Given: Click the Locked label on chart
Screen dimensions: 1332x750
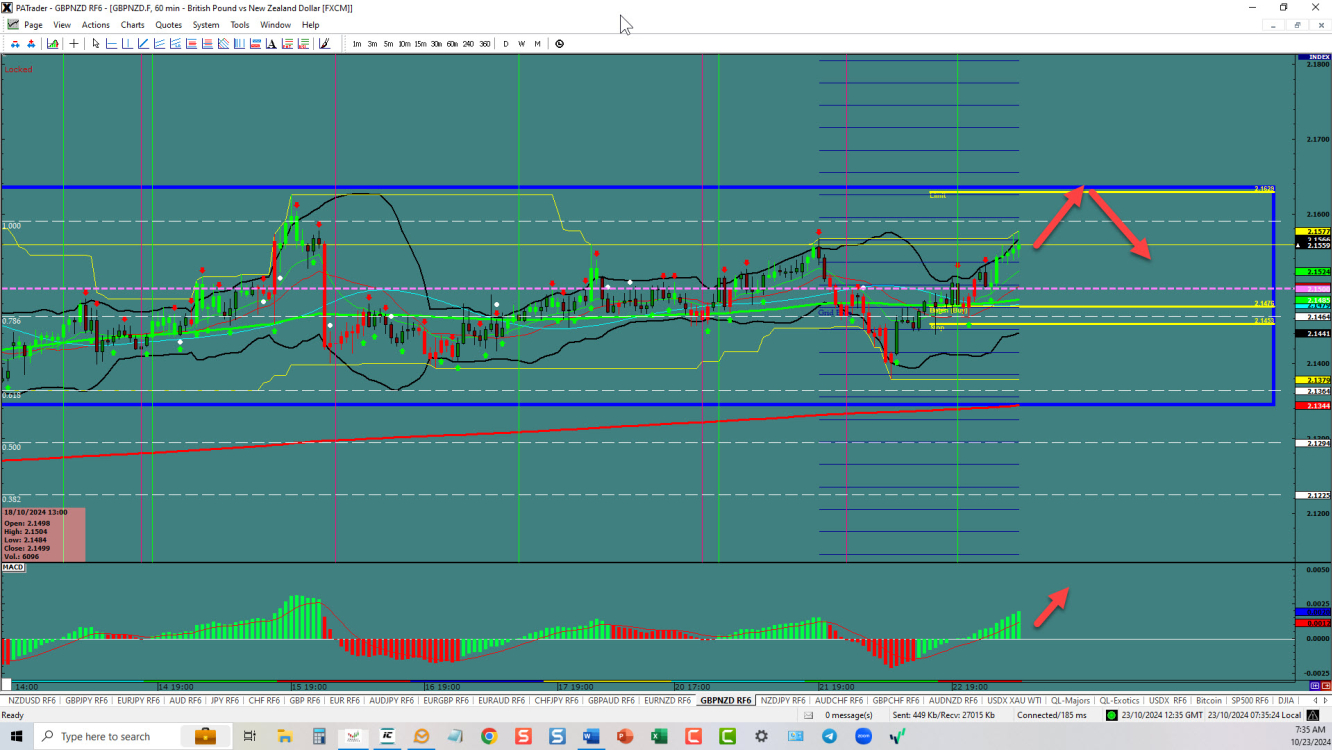Looking at the screenshot, I should (x=18, y=70).
